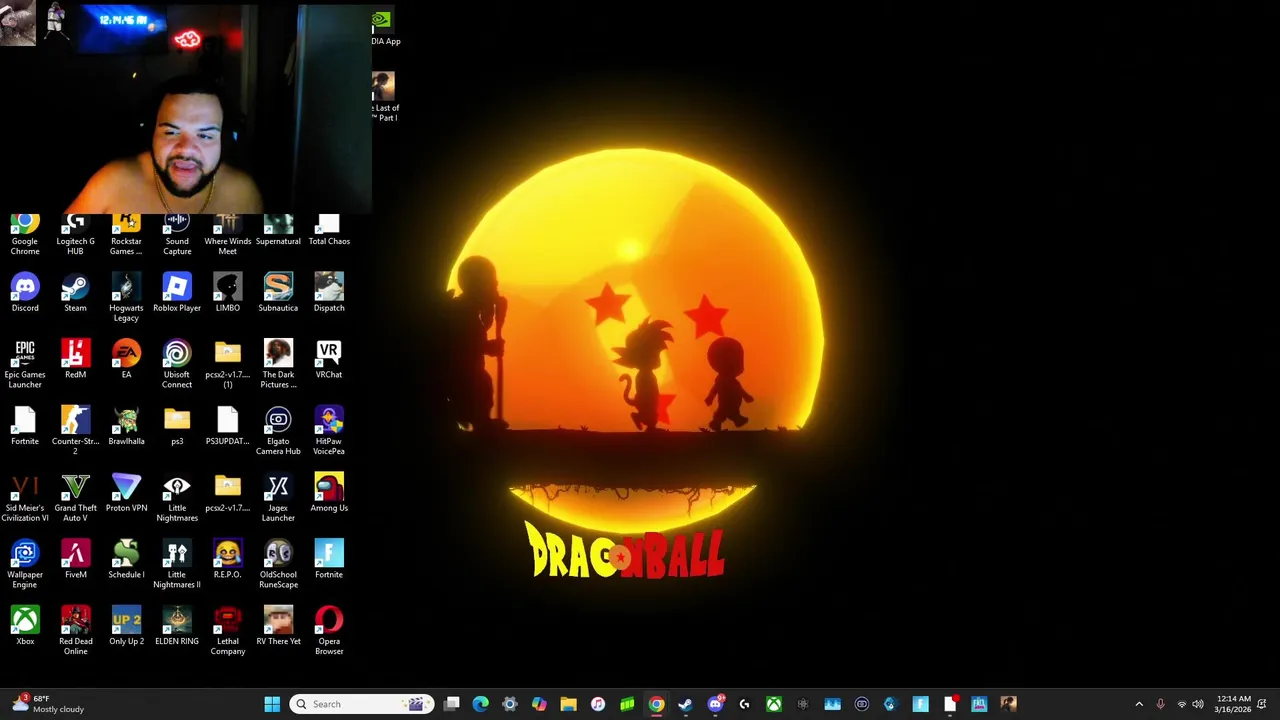
Task: Open the Roblox Player shortcut
Action: [x=177, y=293]
